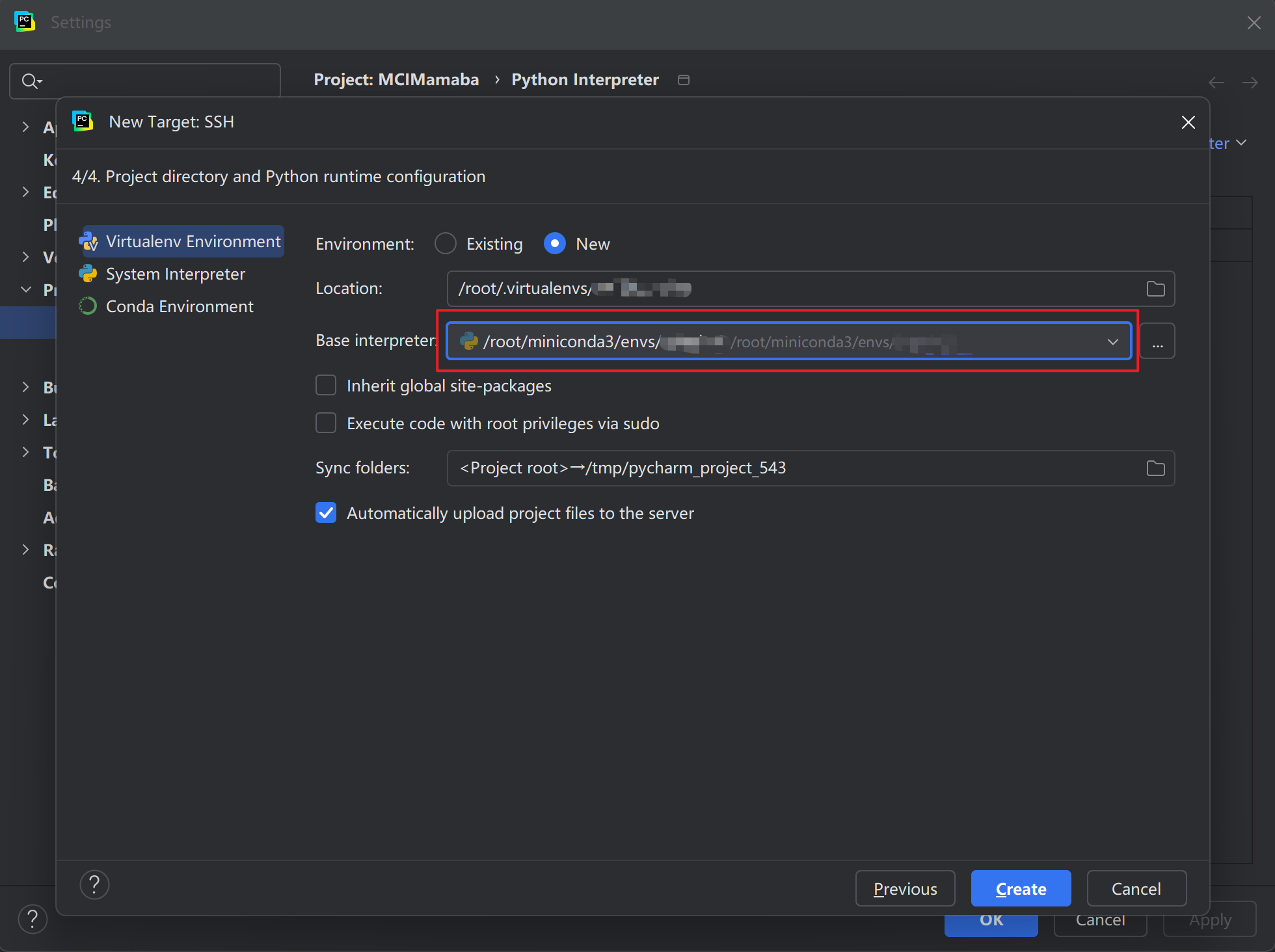Navigate forward arrow in Settings
Viewport: 1275px width, 952px height.
click(x=1250, y=82)
